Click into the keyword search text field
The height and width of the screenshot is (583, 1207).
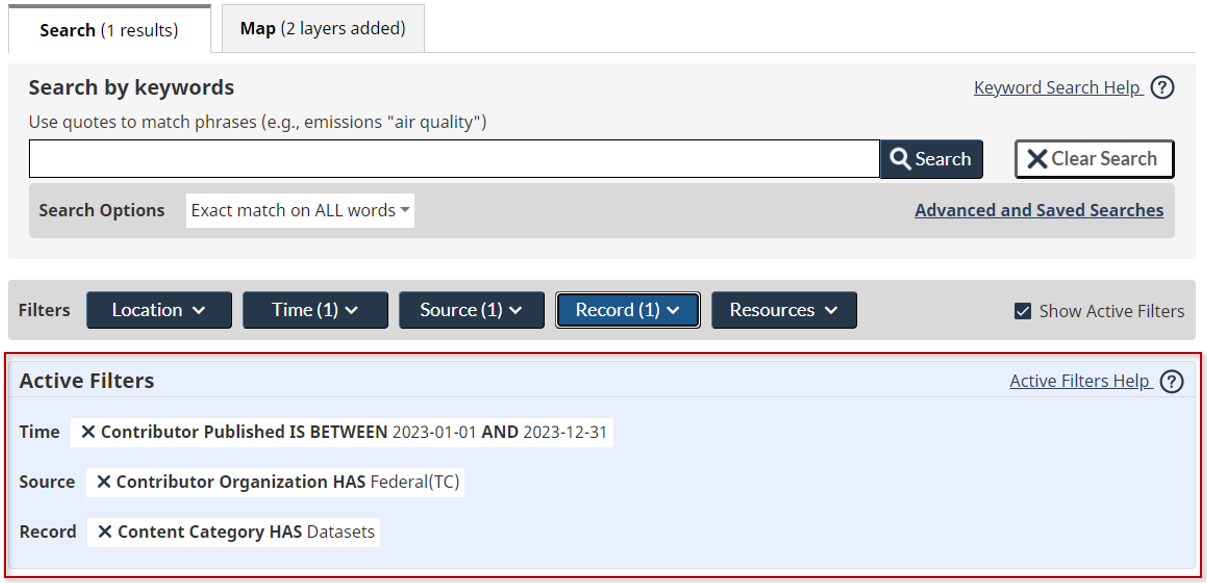[x=454, y=159]
